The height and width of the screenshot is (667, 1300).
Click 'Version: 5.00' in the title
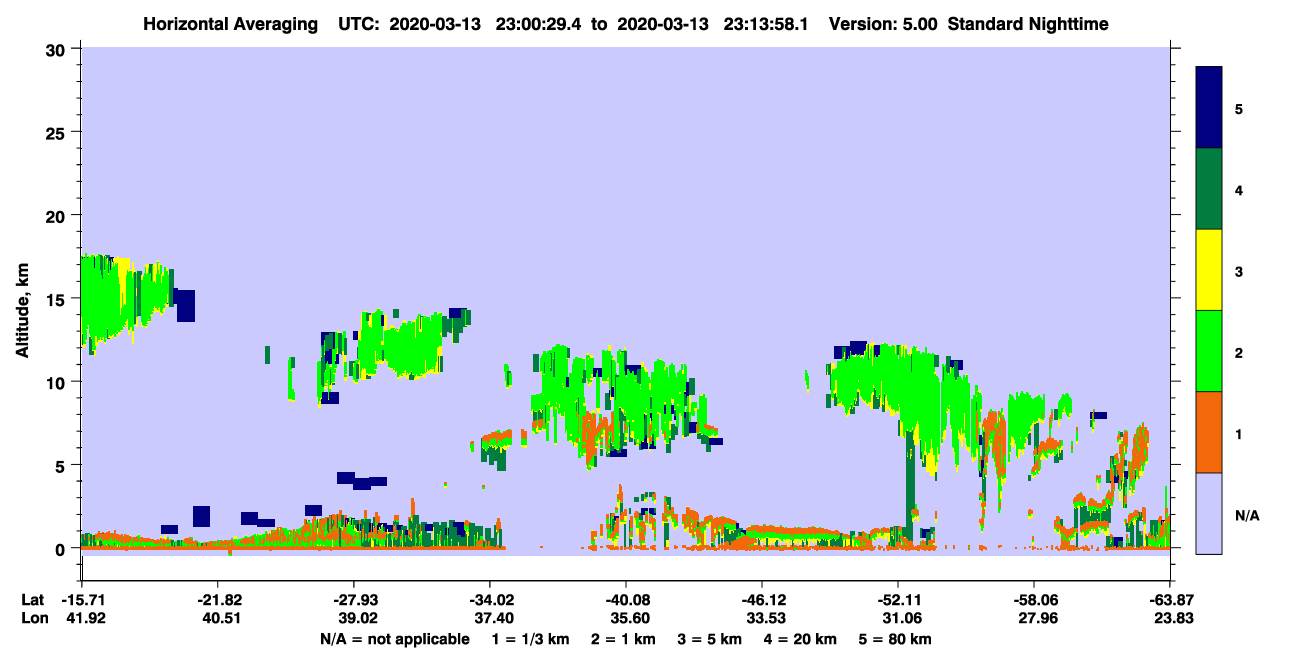point(882,24)
